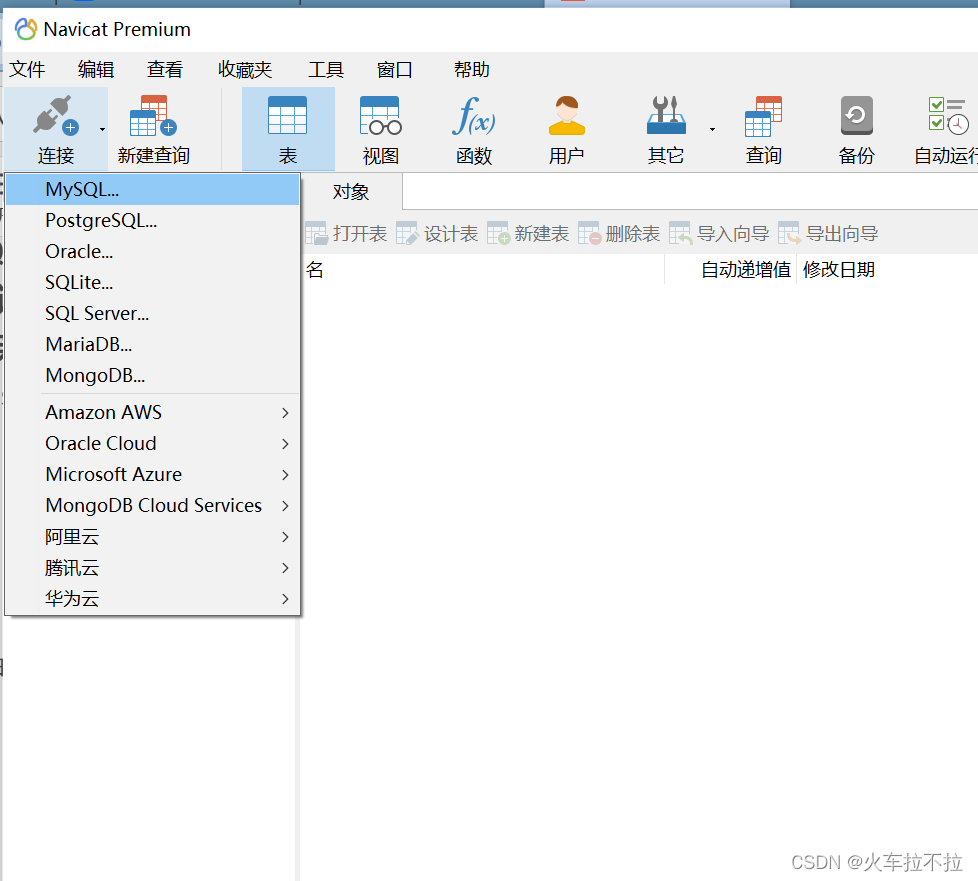Image resolution: width=978 pixels, height=881 pixels.
Task: Click the New Query (新建查询) icon
Action: click(x=153, y=116)
